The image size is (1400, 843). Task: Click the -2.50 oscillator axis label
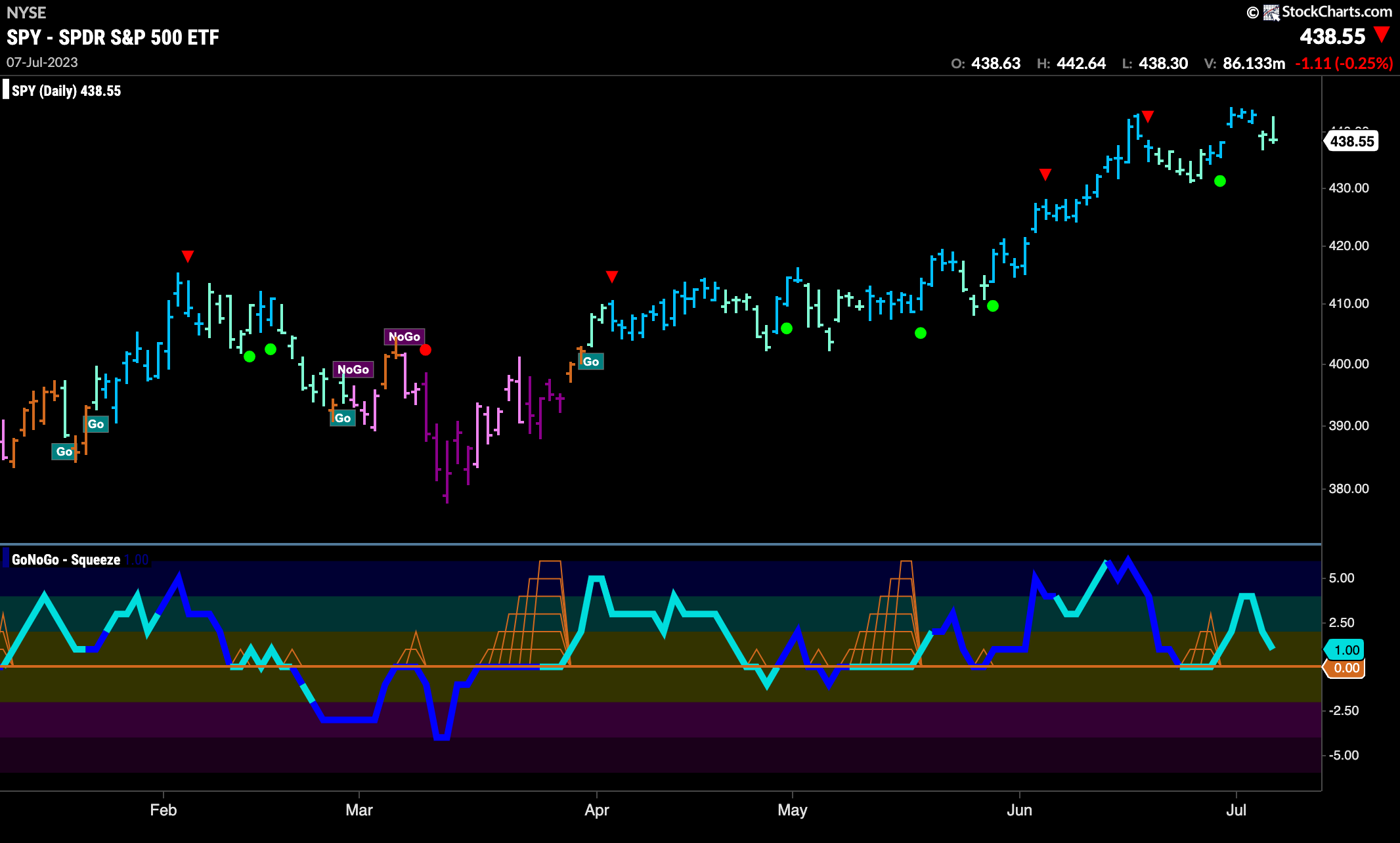pos(1344,711)
